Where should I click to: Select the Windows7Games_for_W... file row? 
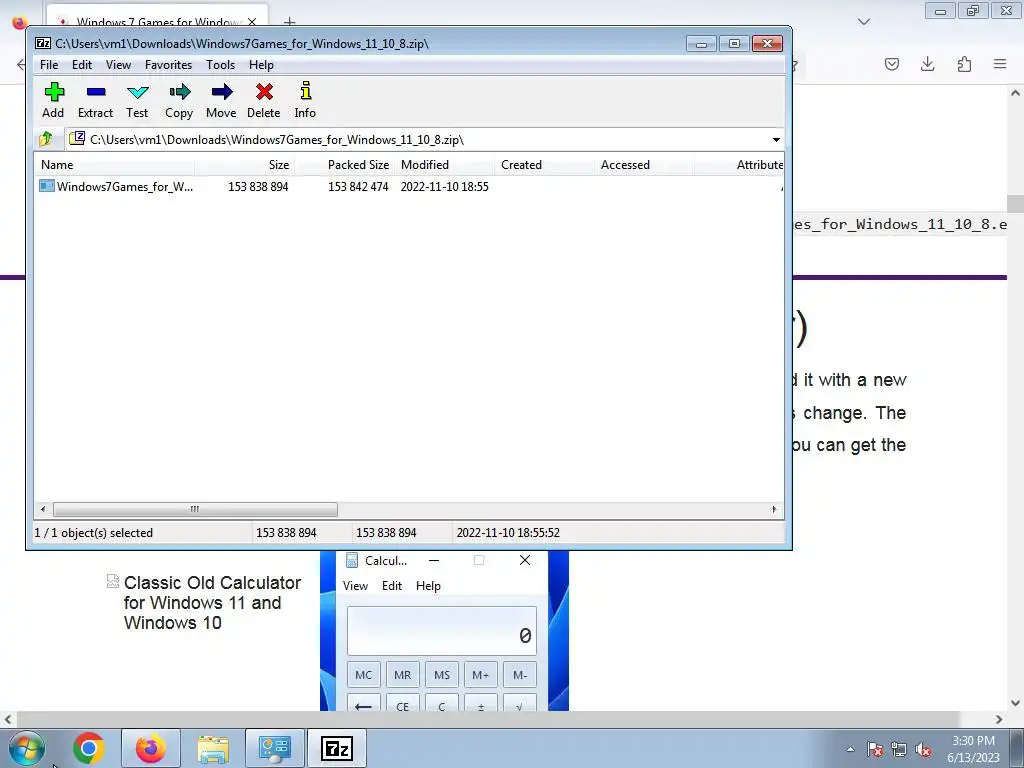pyautogui.click(x=409, y=186)
